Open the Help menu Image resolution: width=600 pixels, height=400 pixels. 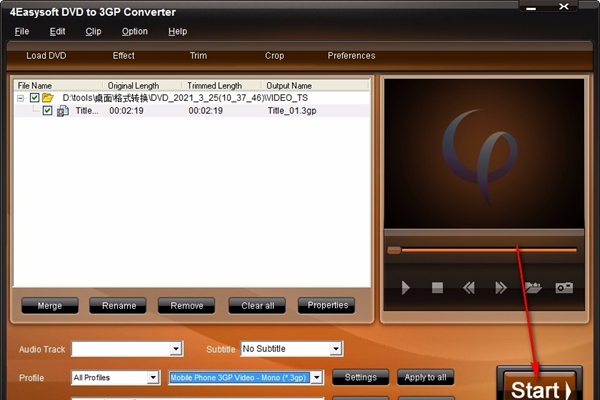point(178,31)
